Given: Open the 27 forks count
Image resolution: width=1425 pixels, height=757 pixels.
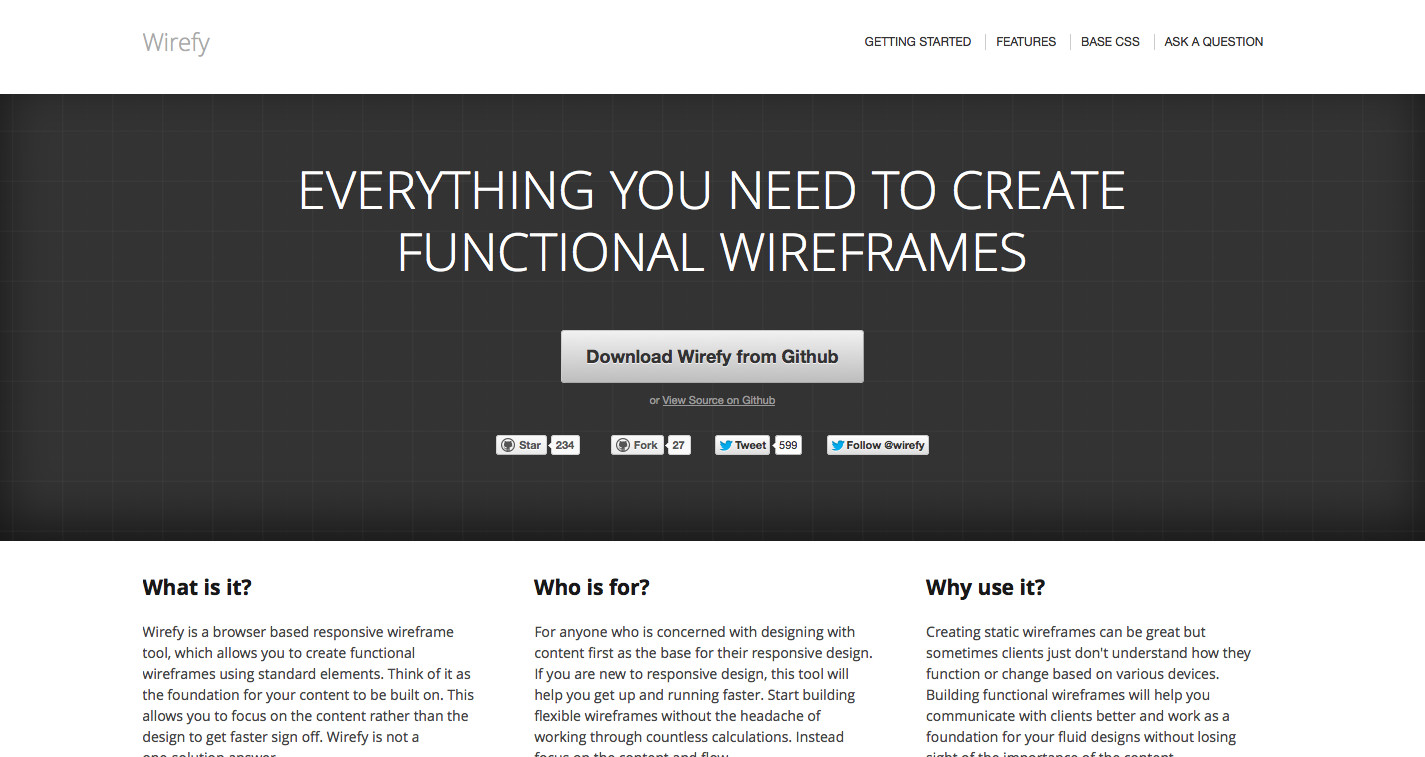Looking at the screenshot, I should click(x=678, y=445).
